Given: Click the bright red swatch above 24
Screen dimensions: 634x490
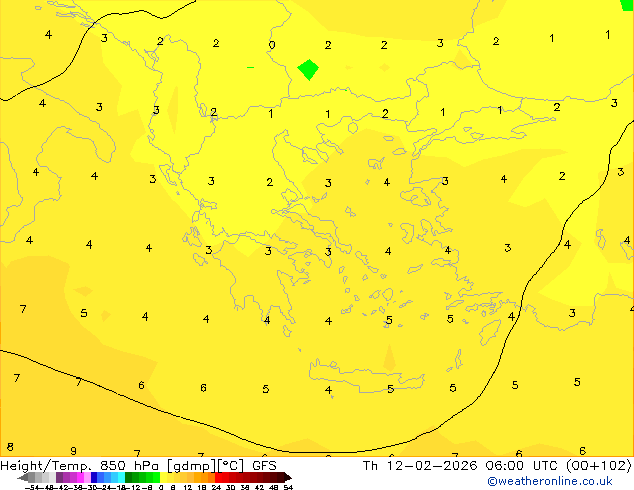Looking at the screenshot, I should 218,477.
